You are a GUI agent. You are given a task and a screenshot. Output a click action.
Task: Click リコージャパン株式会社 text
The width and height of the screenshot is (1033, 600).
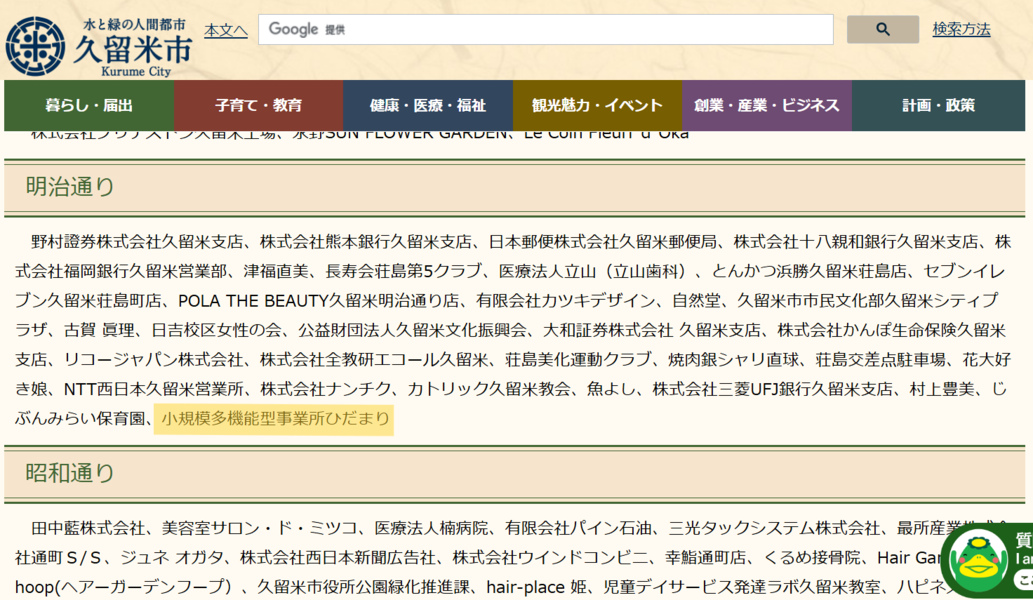pos(154,360)
